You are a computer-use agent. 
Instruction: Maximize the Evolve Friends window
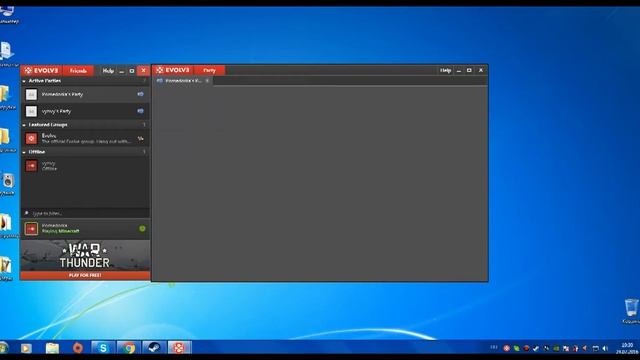[131, 71]
